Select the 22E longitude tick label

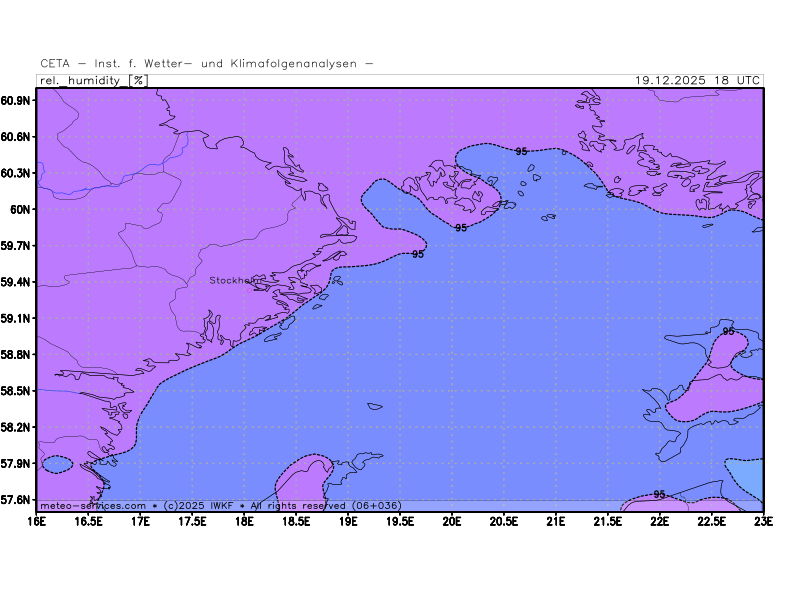pyautogui.click(x=659, y=520)
